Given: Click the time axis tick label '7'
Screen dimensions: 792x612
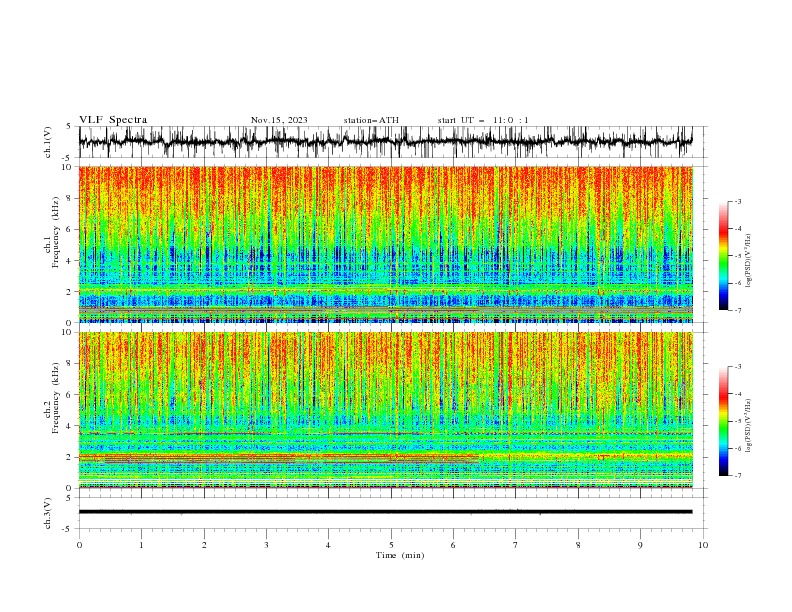Looking at the screenshot, I should point(516,545).
